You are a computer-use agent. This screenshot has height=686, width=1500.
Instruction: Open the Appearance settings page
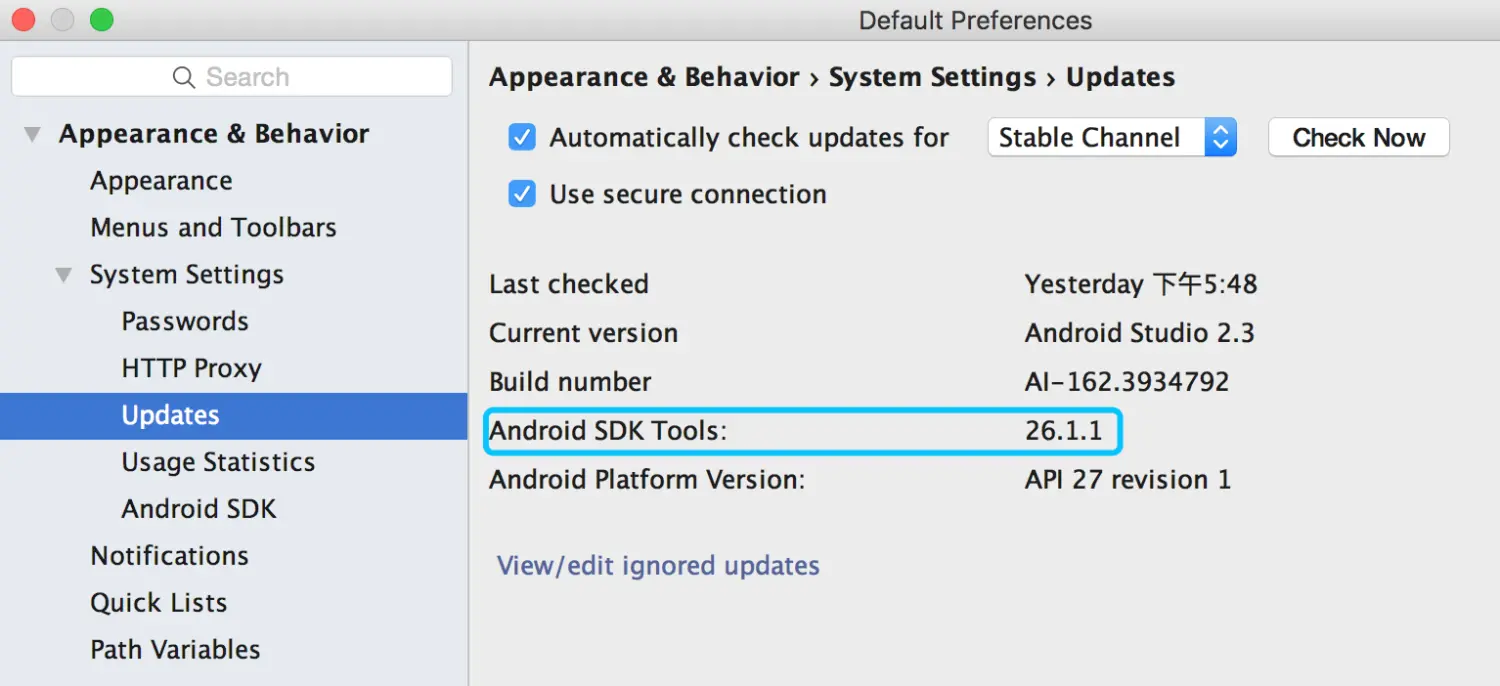(x=161, y=181)
